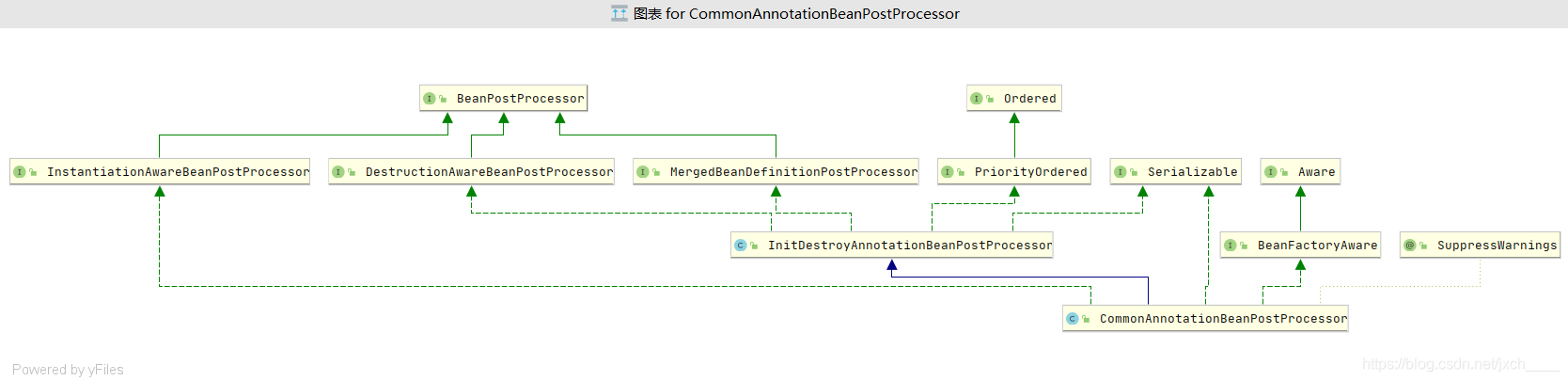1568x381 pixels.
Task: Click the interface icon beside Ordered
Action: tap(977, 99)
